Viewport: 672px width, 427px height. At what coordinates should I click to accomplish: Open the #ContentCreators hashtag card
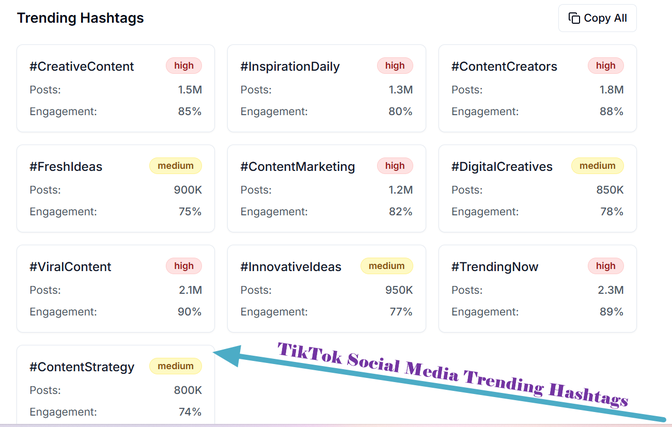point(537,89)
